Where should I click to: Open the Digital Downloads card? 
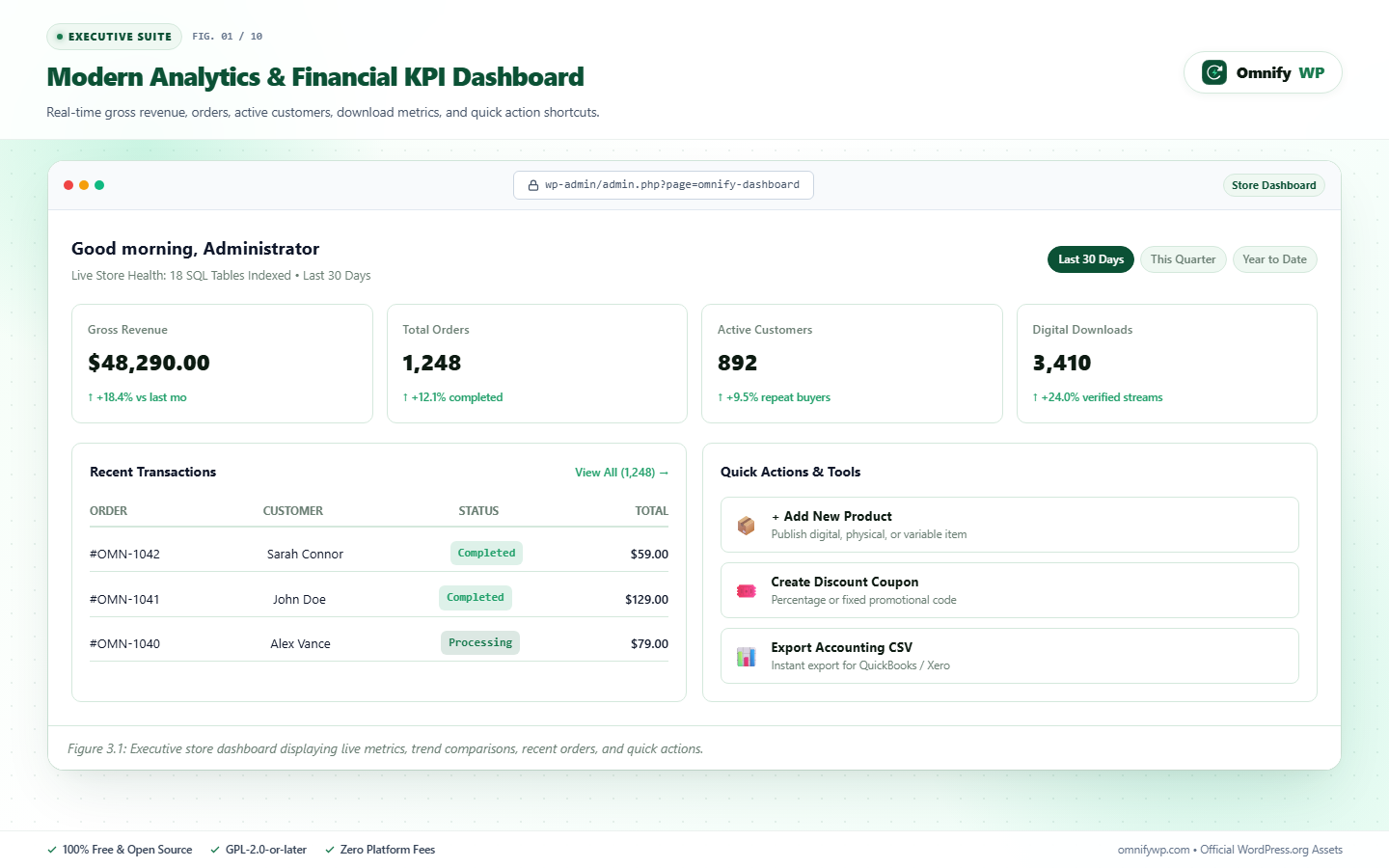coord(1167,364)
